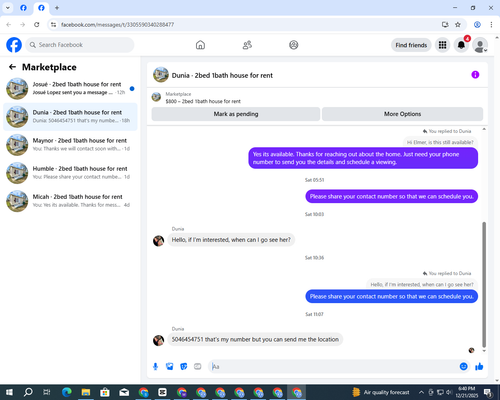This screenshot has width=500, height=400.
Task: Open Maynor 2bed 1bath conversation
Action: tap(70, 145)
